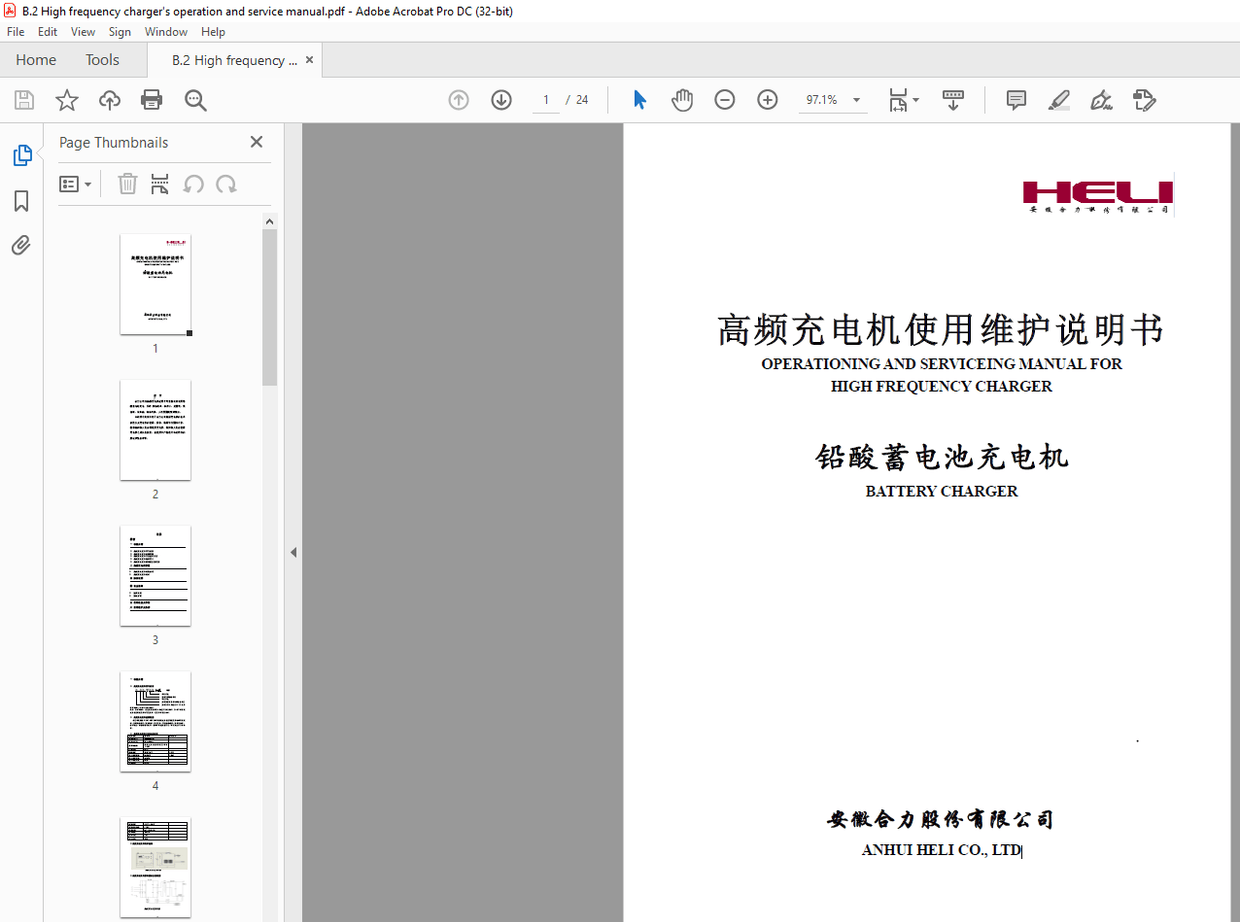Toggle the Attachments paperclip panel
This screenshot has height=922, width=1240.
(21, 245)
